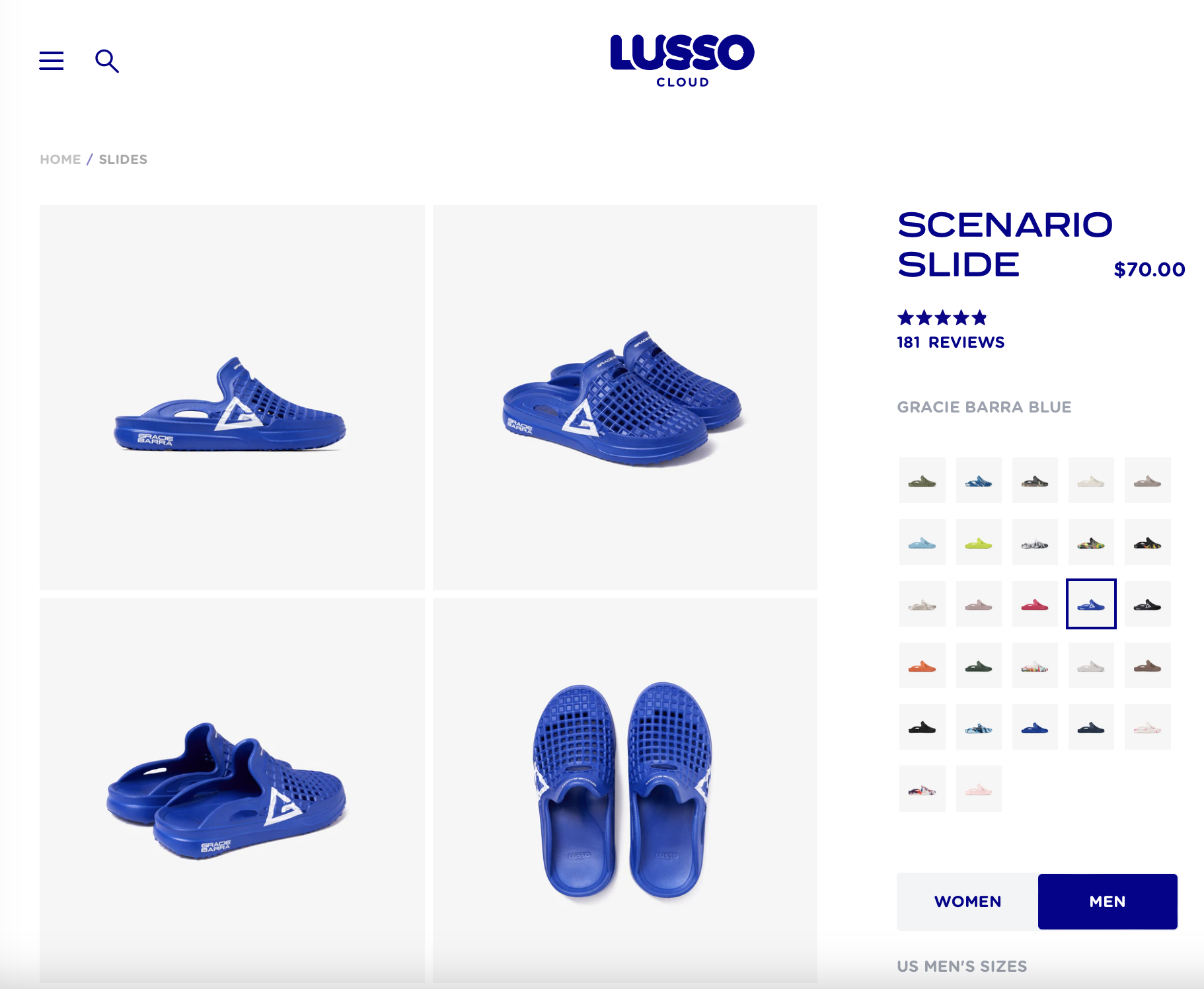1204x989 pixels.
Task: Switch to Women sizing
Action: [967, 902]
